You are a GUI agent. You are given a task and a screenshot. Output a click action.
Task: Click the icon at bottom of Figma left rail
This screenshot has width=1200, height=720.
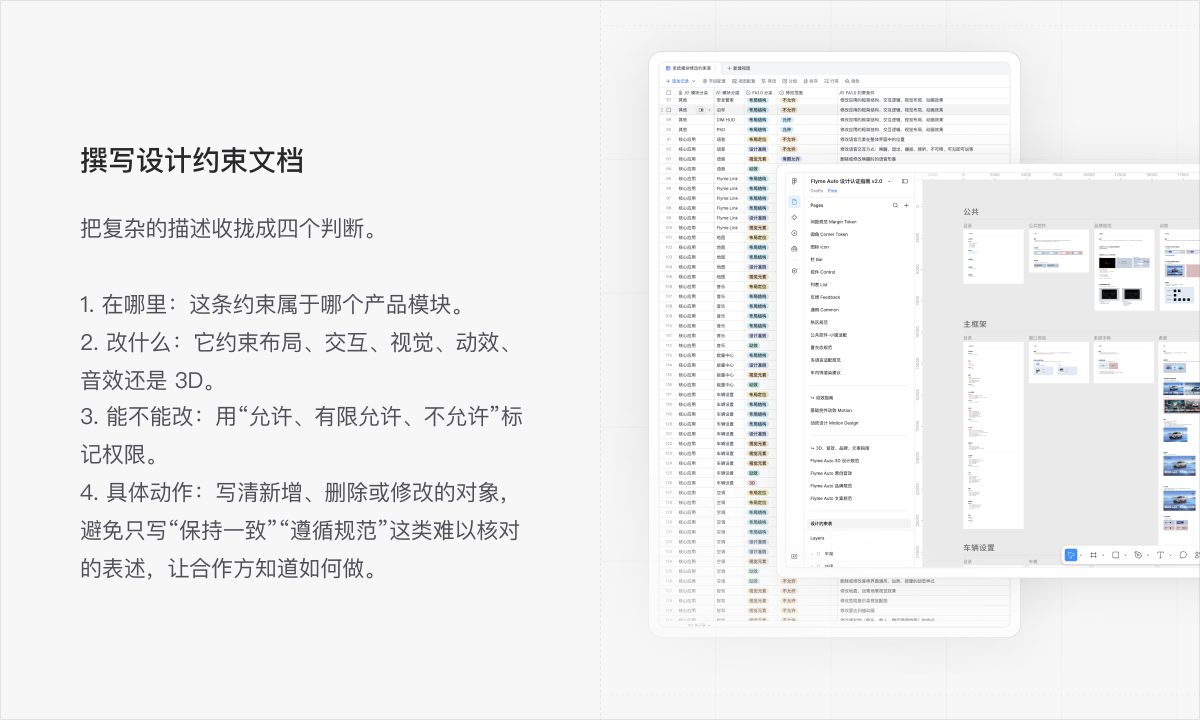pyautogui.click(x=794, y=556)
